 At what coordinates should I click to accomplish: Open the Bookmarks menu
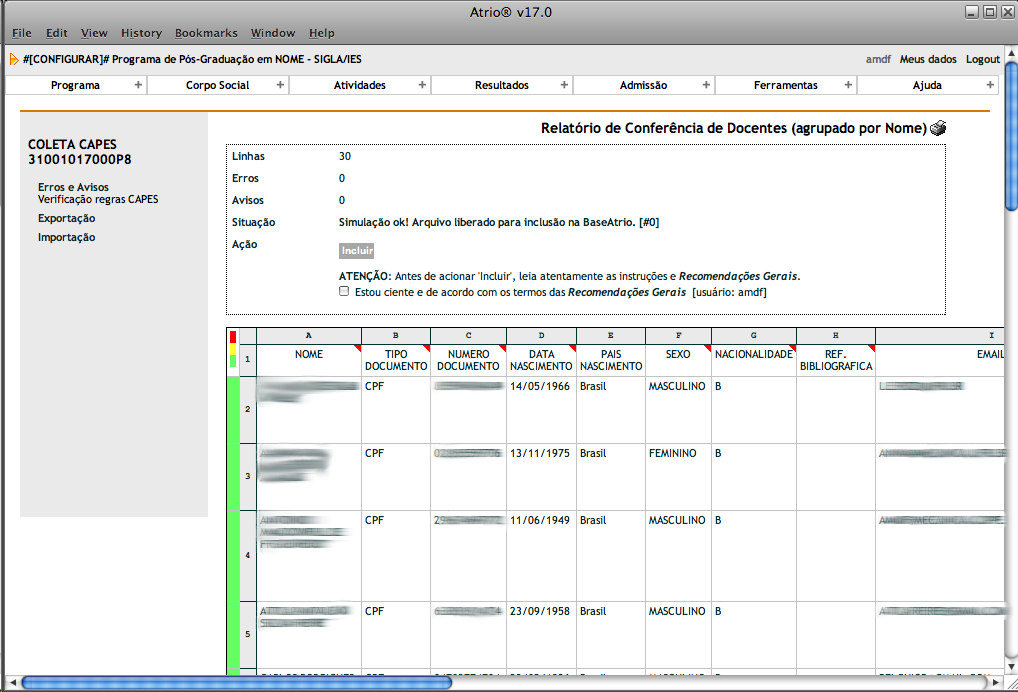205,33
